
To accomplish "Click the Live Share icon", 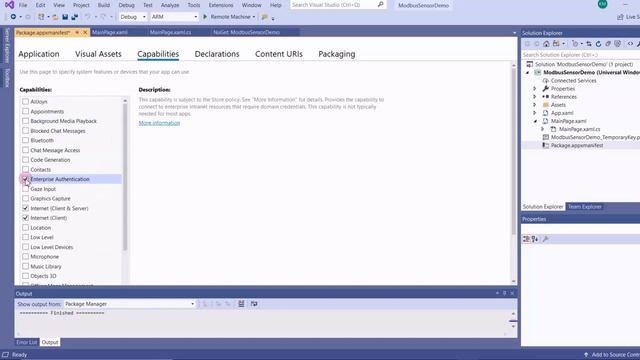I will (620, 17).
